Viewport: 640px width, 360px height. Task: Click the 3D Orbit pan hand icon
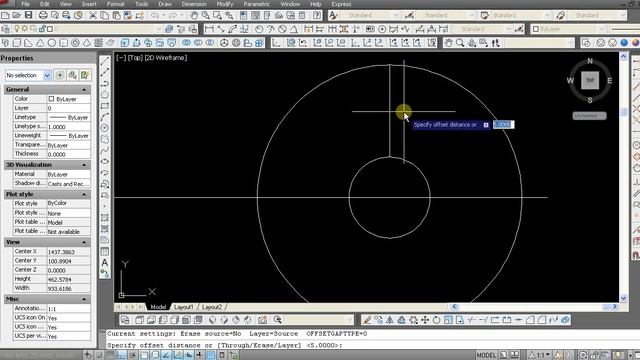pos(448,43)
